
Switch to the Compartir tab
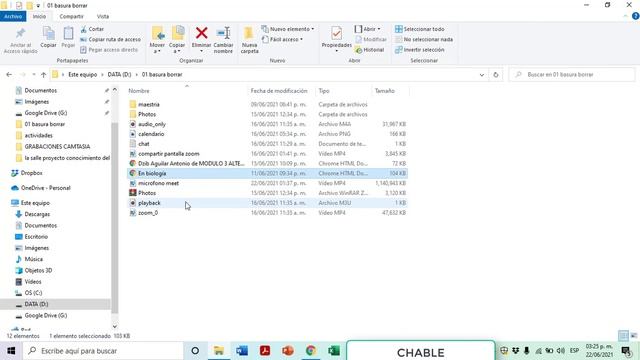71,16
